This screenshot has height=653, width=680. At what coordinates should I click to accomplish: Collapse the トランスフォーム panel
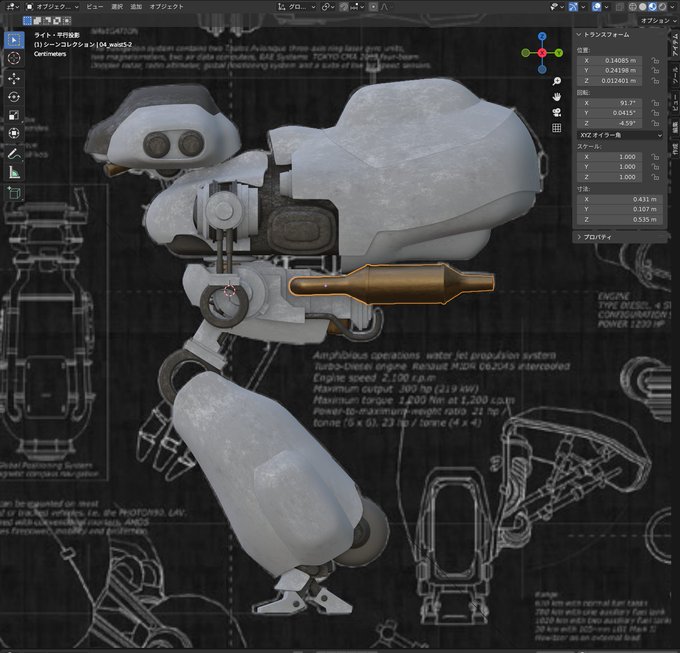pos(602,35)
